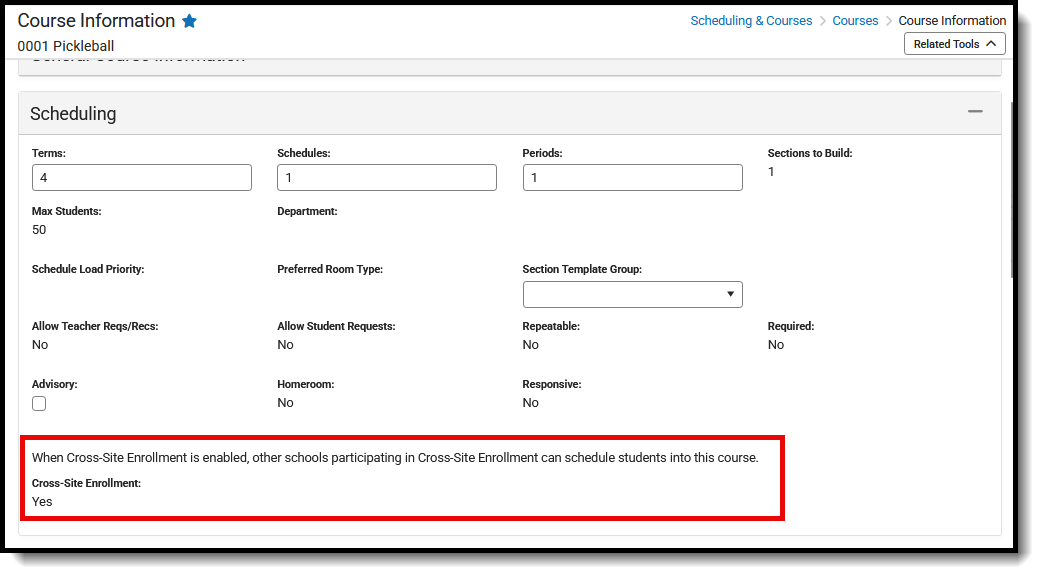This screenshot has height=578, width=1043.
Task: Click the chevron on the Related Tools button
Action: pos(993,43)
